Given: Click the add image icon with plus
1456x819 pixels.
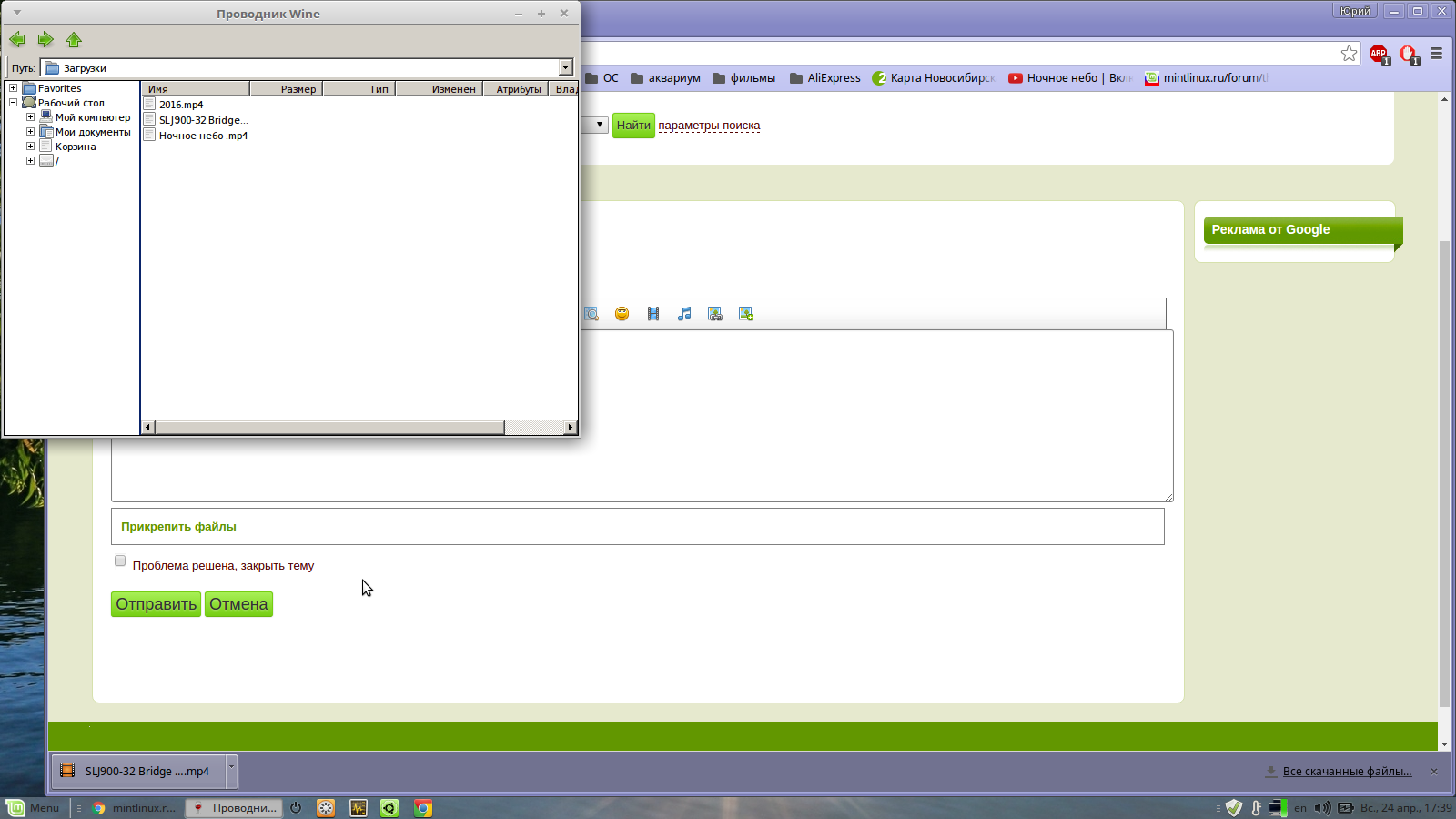Looking at the screenshot, I should 746,314.
